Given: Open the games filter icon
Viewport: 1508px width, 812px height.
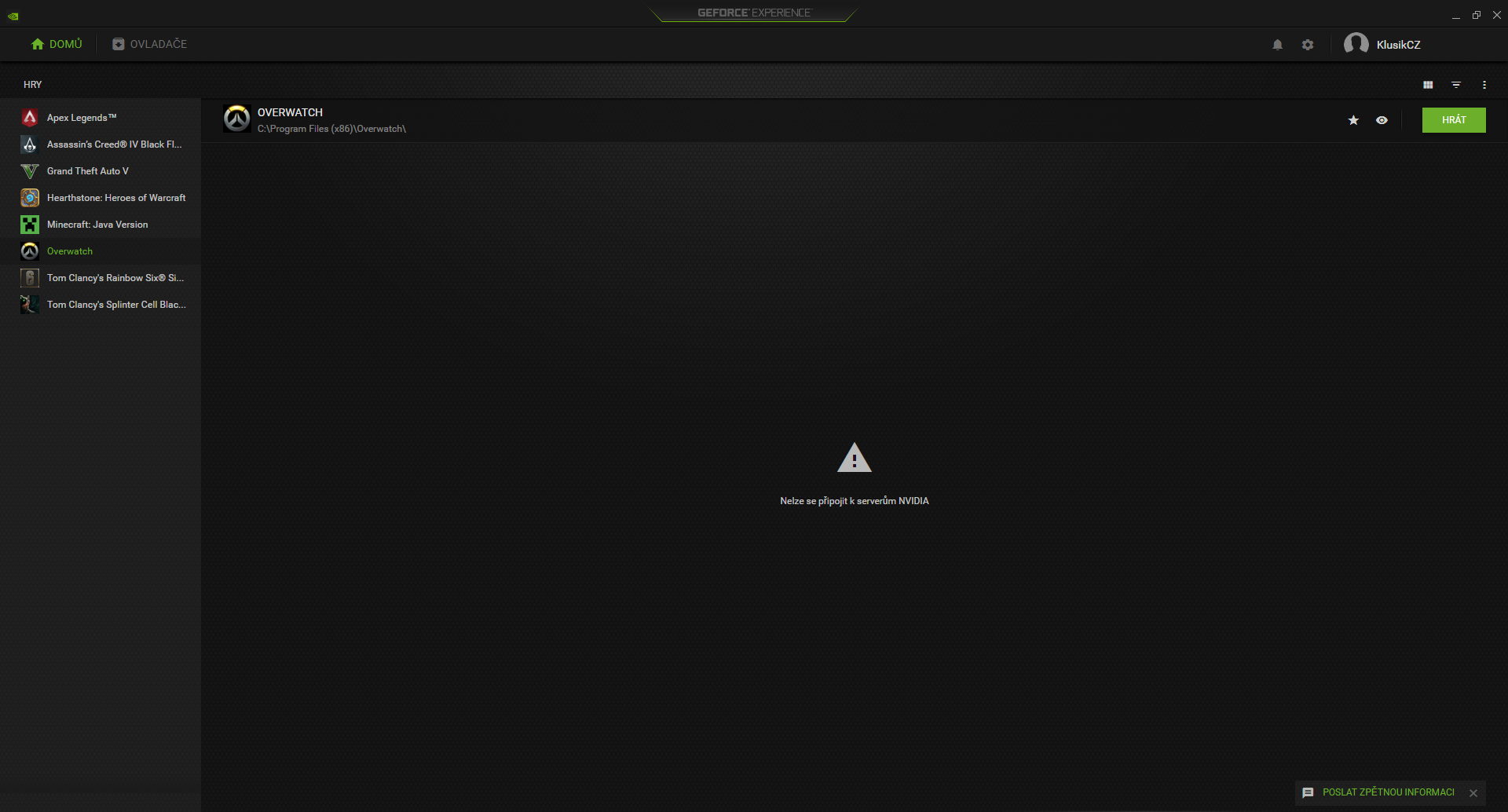Looking at the screenshot, I should (1456, 85).
